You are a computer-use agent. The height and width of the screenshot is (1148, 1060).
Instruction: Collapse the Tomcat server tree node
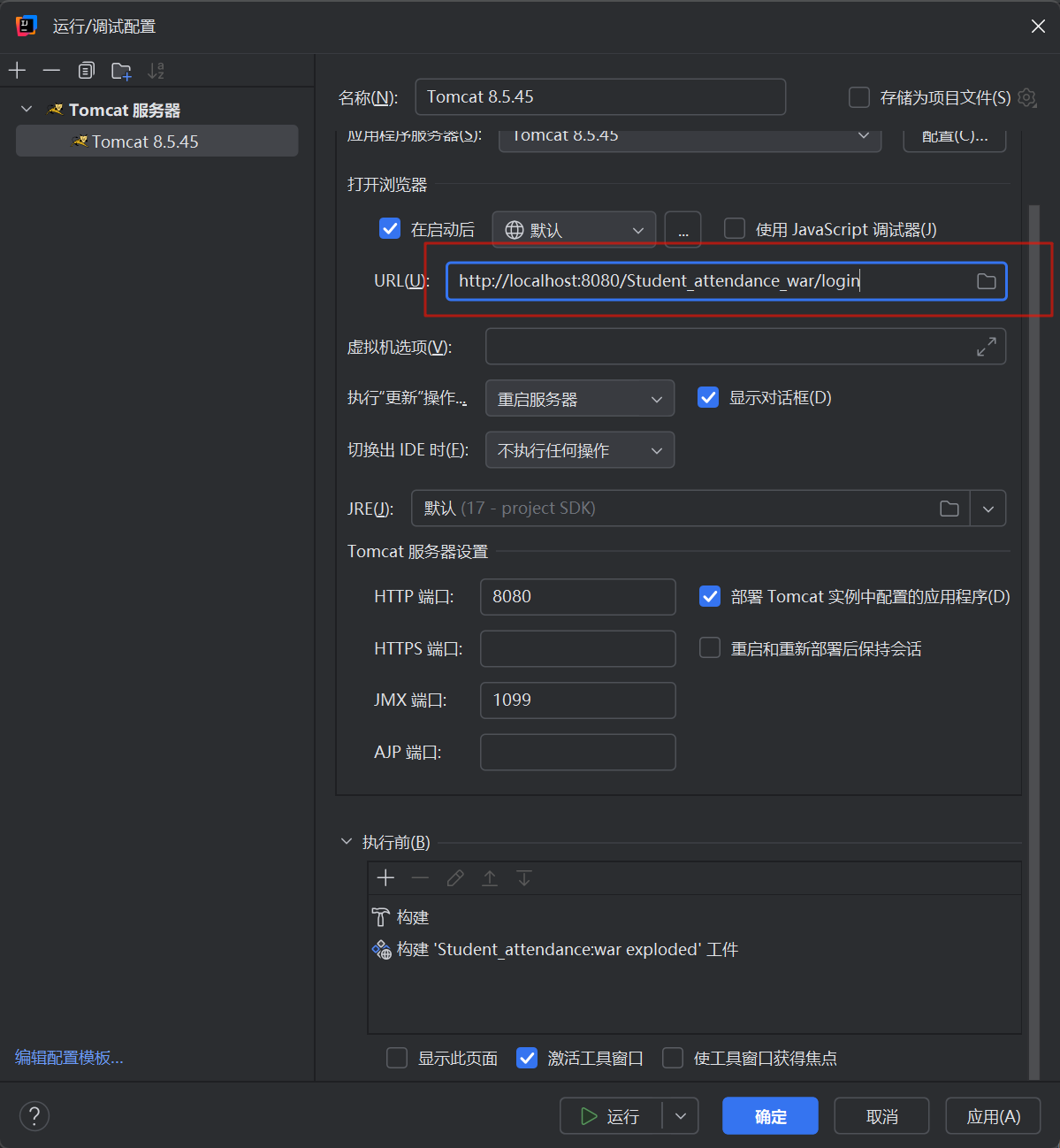tap(27, 110)
